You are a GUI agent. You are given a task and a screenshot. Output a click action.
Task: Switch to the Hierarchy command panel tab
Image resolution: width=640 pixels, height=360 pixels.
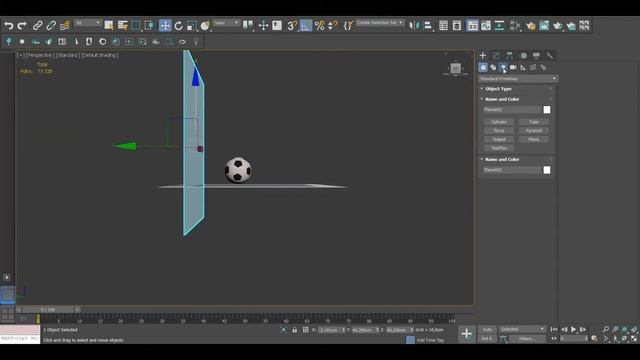(x=509, y=56)
